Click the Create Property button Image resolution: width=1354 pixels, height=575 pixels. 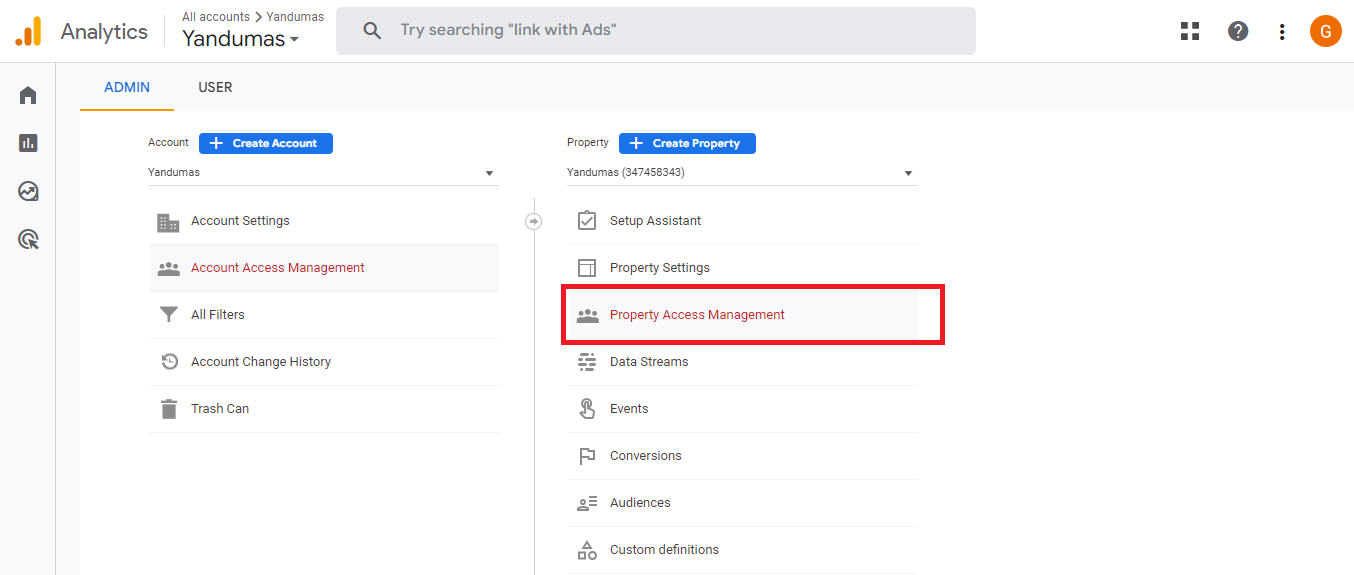point(687,143)
